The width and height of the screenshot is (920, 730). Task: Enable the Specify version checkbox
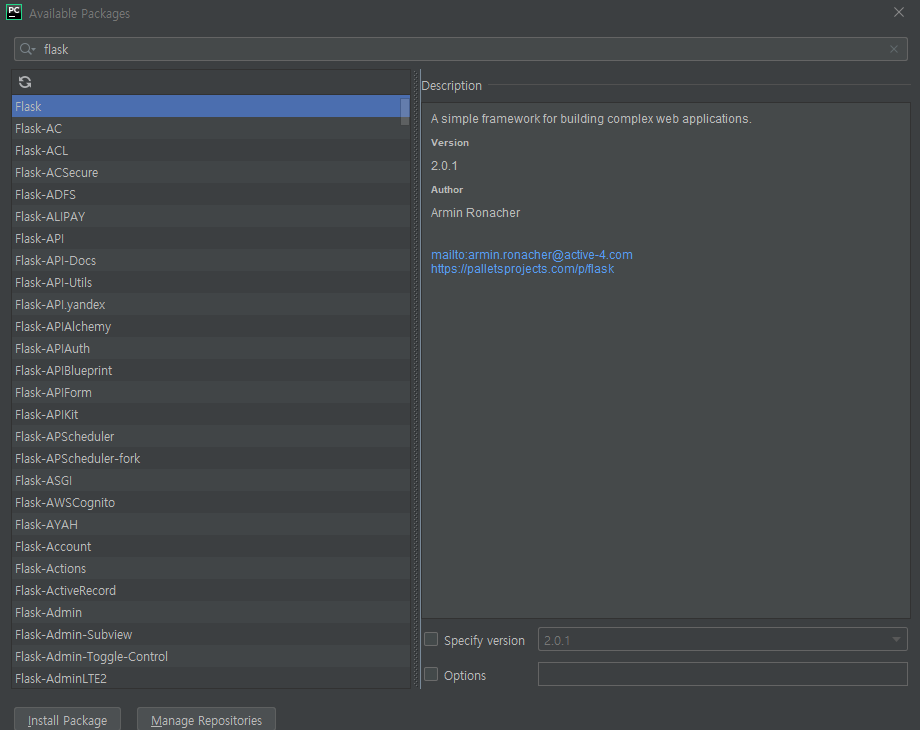click(431, 640)
